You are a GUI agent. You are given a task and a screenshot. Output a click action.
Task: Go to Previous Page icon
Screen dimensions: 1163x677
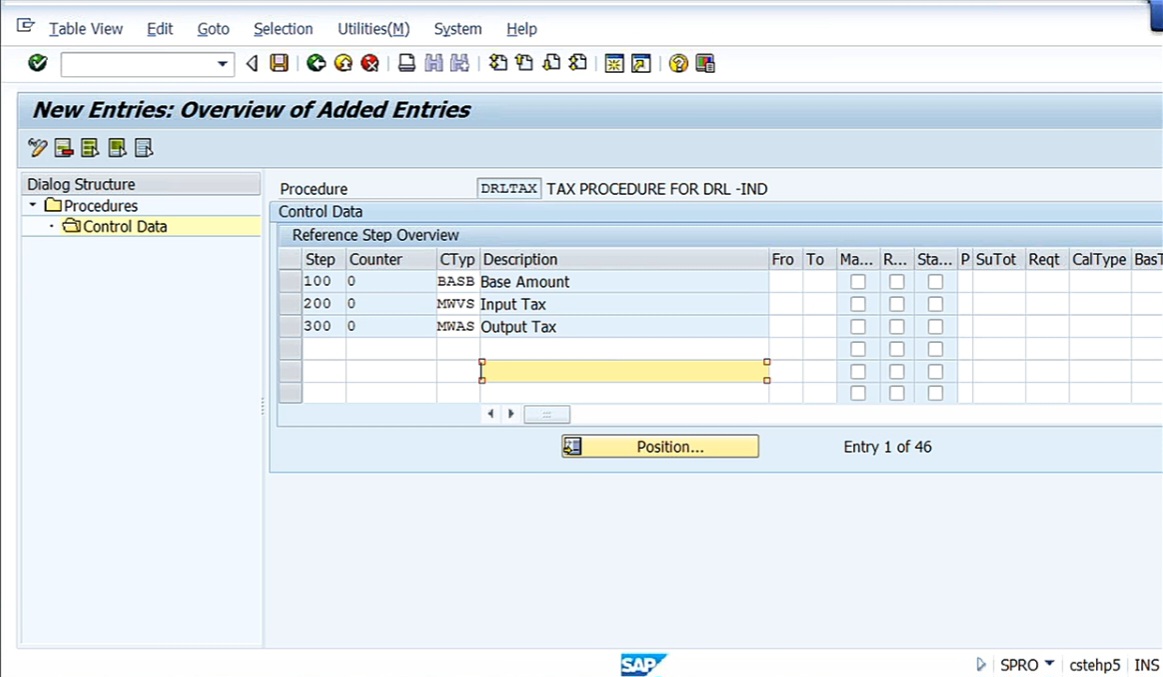click(x=524, y=63)
